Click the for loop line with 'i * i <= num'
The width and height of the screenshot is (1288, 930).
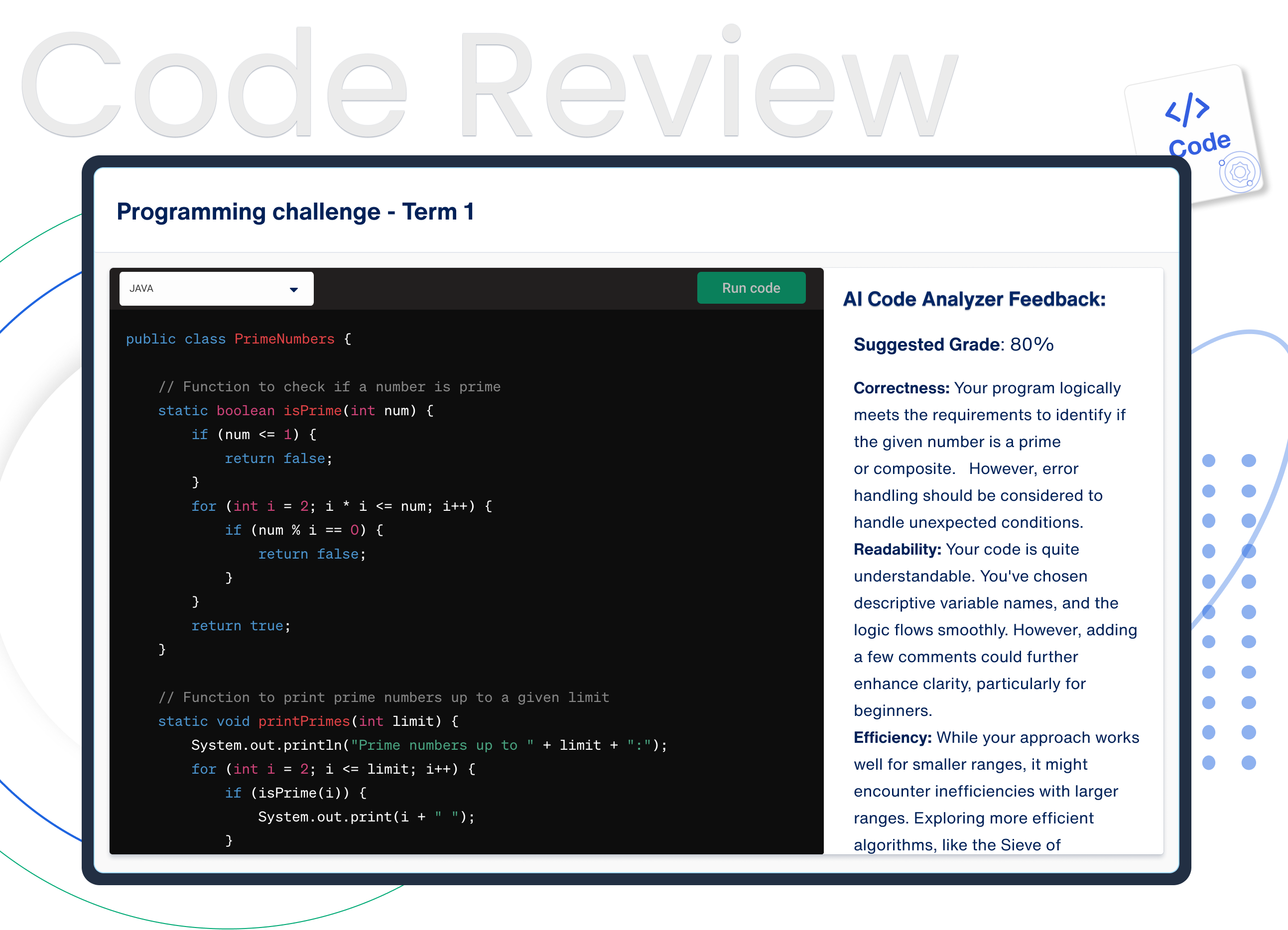point(342,506)
